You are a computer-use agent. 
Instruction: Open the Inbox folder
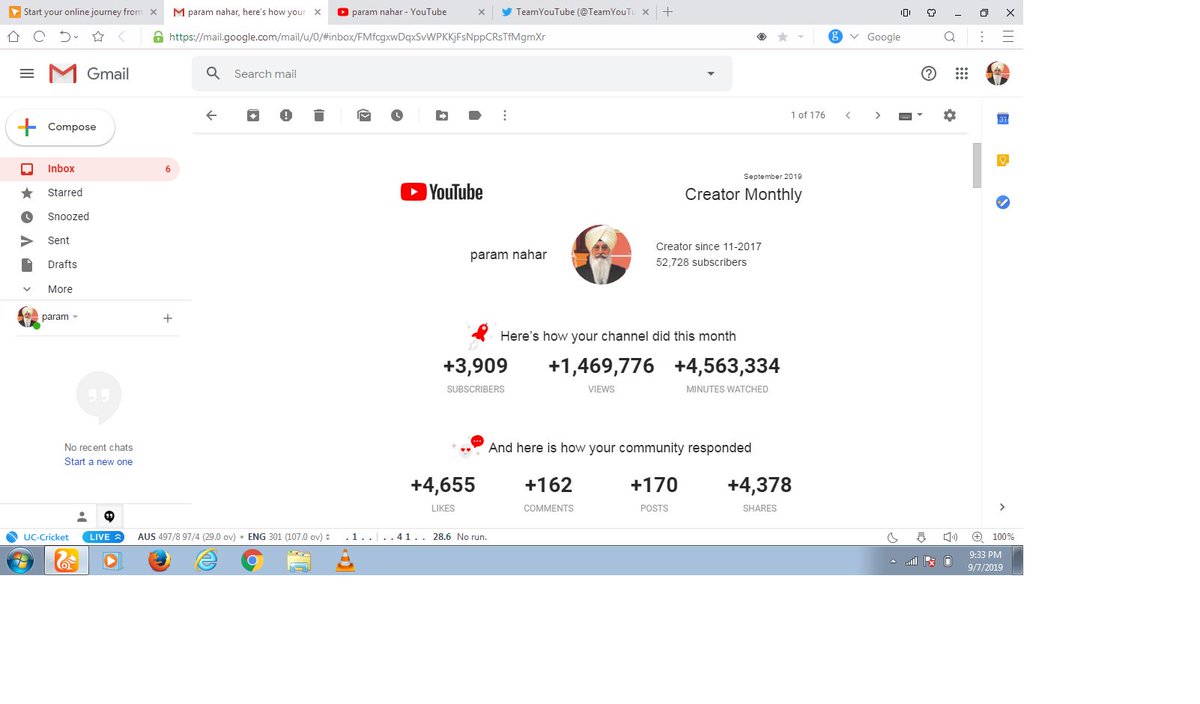(90, 169)
